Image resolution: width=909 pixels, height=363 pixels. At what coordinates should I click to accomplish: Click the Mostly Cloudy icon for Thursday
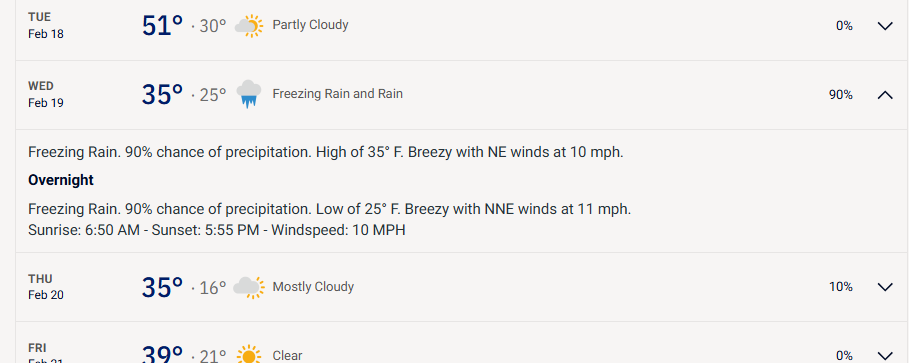point(249,287)
